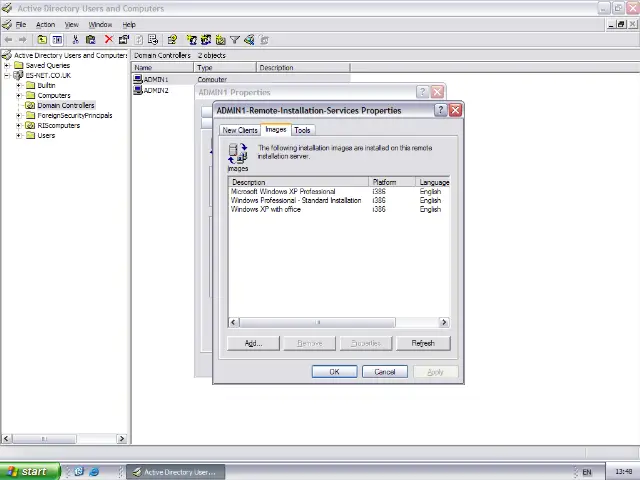The image size is (640, 480).
Task: Switch to the Tools tab
Action: (x=302, y=130)
